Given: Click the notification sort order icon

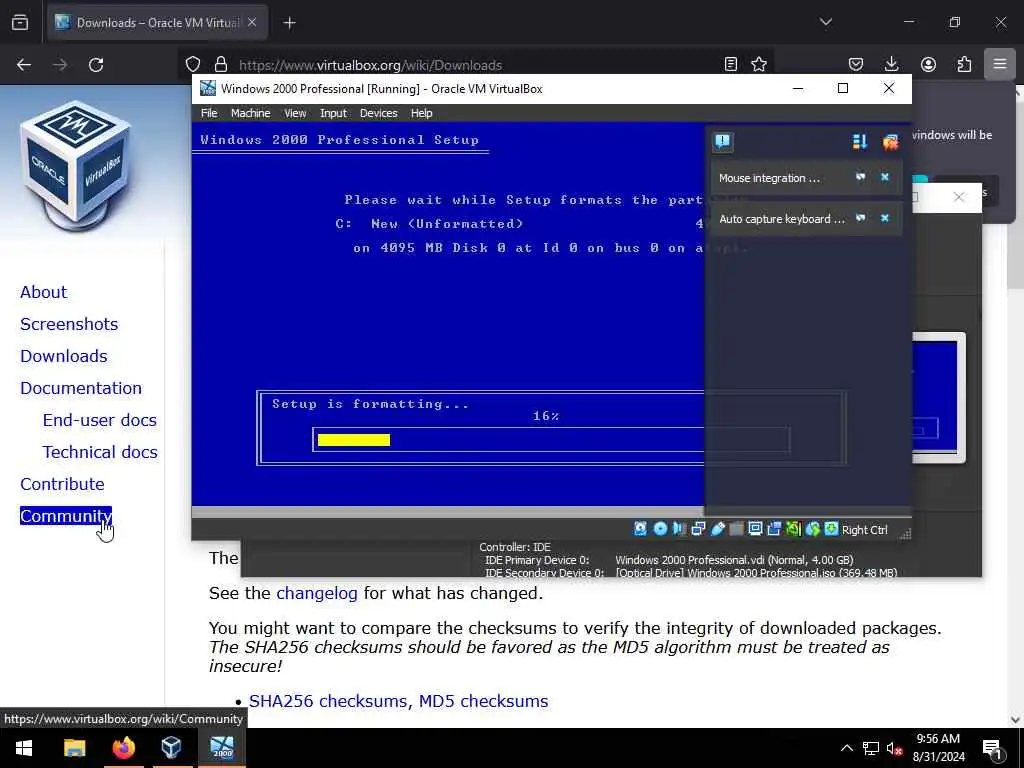Looking at the screenshot, I should pyautogui.click(x=859, y=142).
